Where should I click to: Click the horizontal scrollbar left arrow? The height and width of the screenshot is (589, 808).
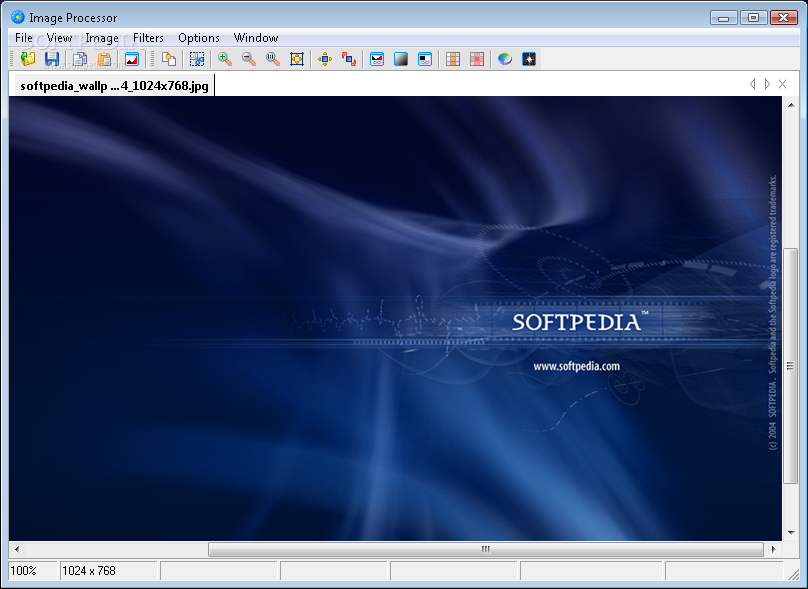pos(17,549)
